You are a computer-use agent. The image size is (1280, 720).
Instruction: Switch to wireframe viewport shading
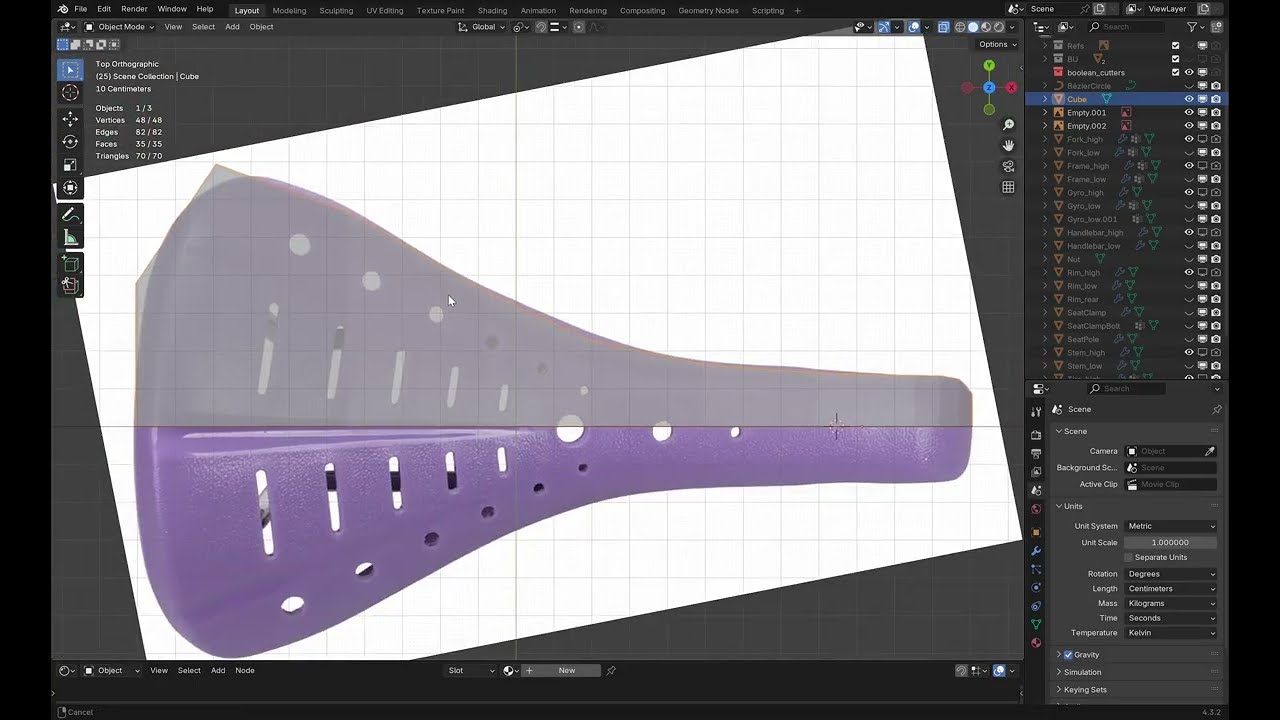tap(960, 27)
